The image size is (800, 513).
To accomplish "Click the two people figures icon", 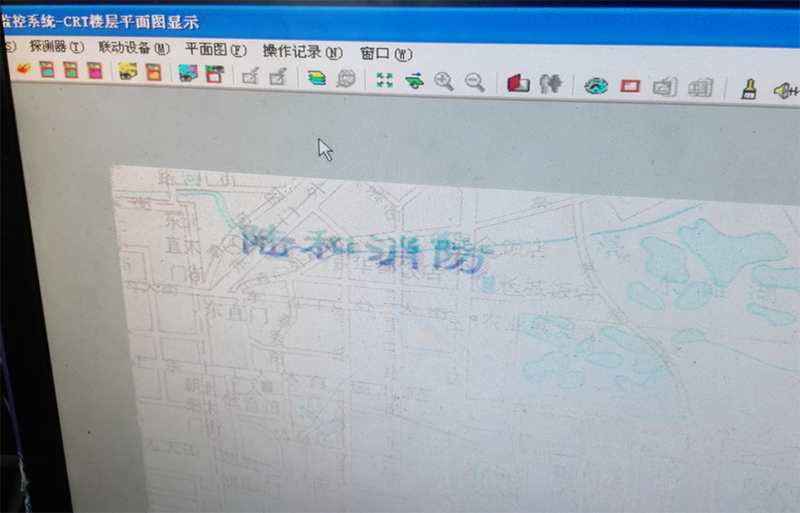I will point(549,85).
